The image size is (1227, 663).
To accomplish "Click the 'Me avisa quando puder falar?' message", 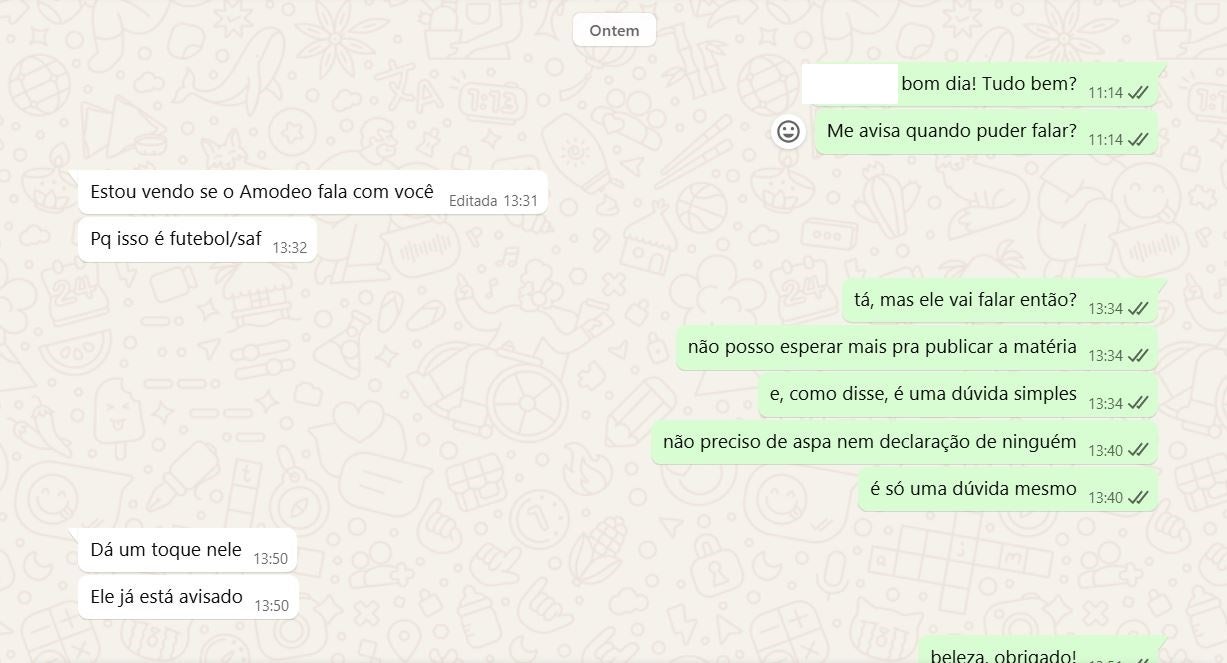I will [x=986, y=132].
